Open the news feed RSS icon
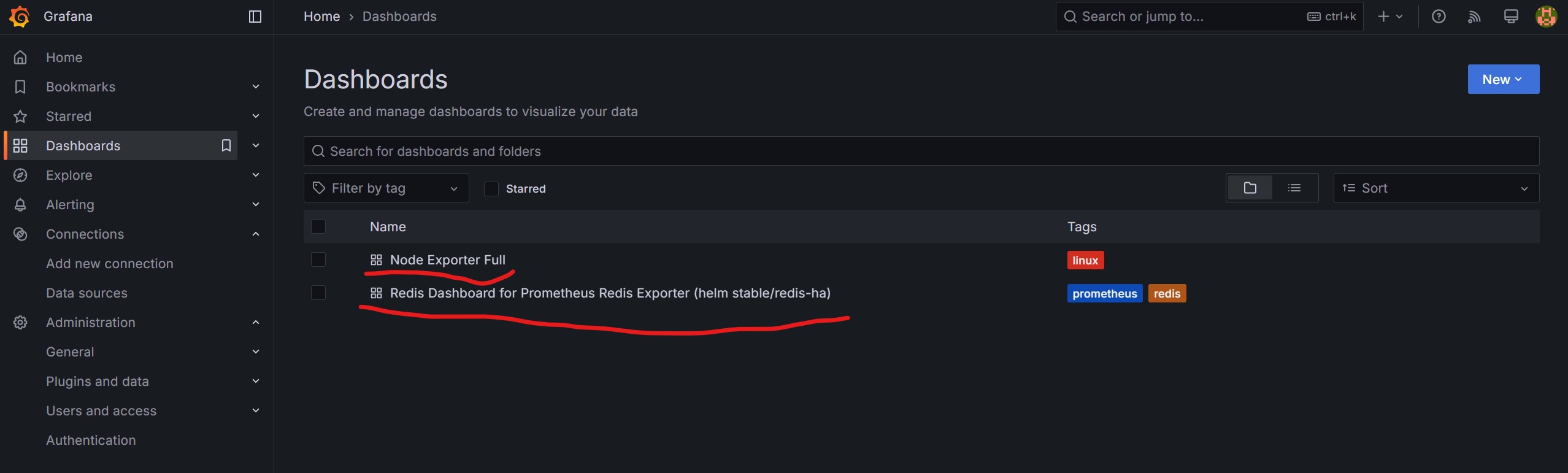This screenshot has height=473, width=1568. pos(1474,17)
